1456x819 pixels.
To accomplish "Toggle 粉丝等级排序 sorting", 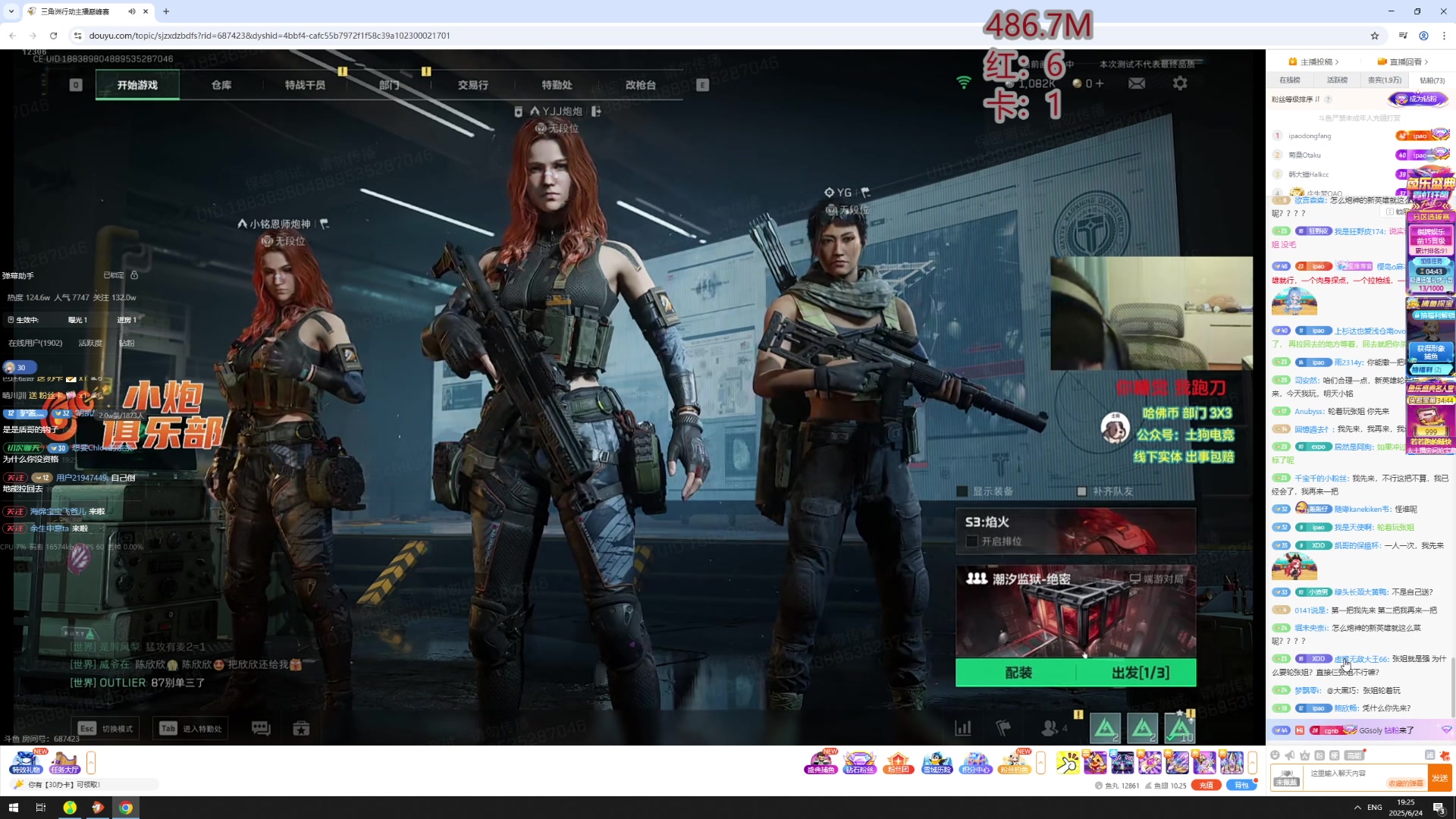I will point(1296,99).
